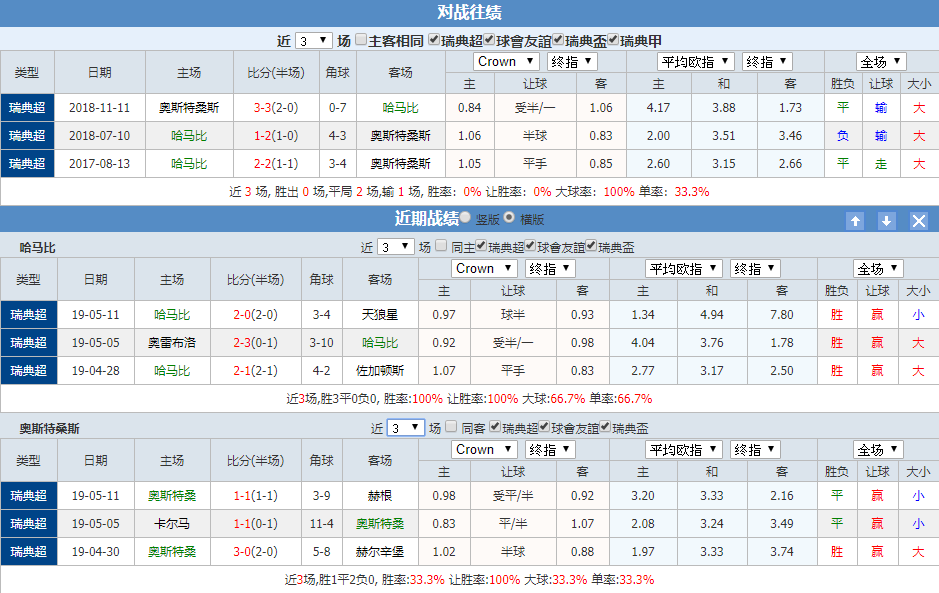Viewport: 939px width, 593px height.
Task: Click odds value 7.80 on 天狼星 row
Action: (x=782, y=314)
